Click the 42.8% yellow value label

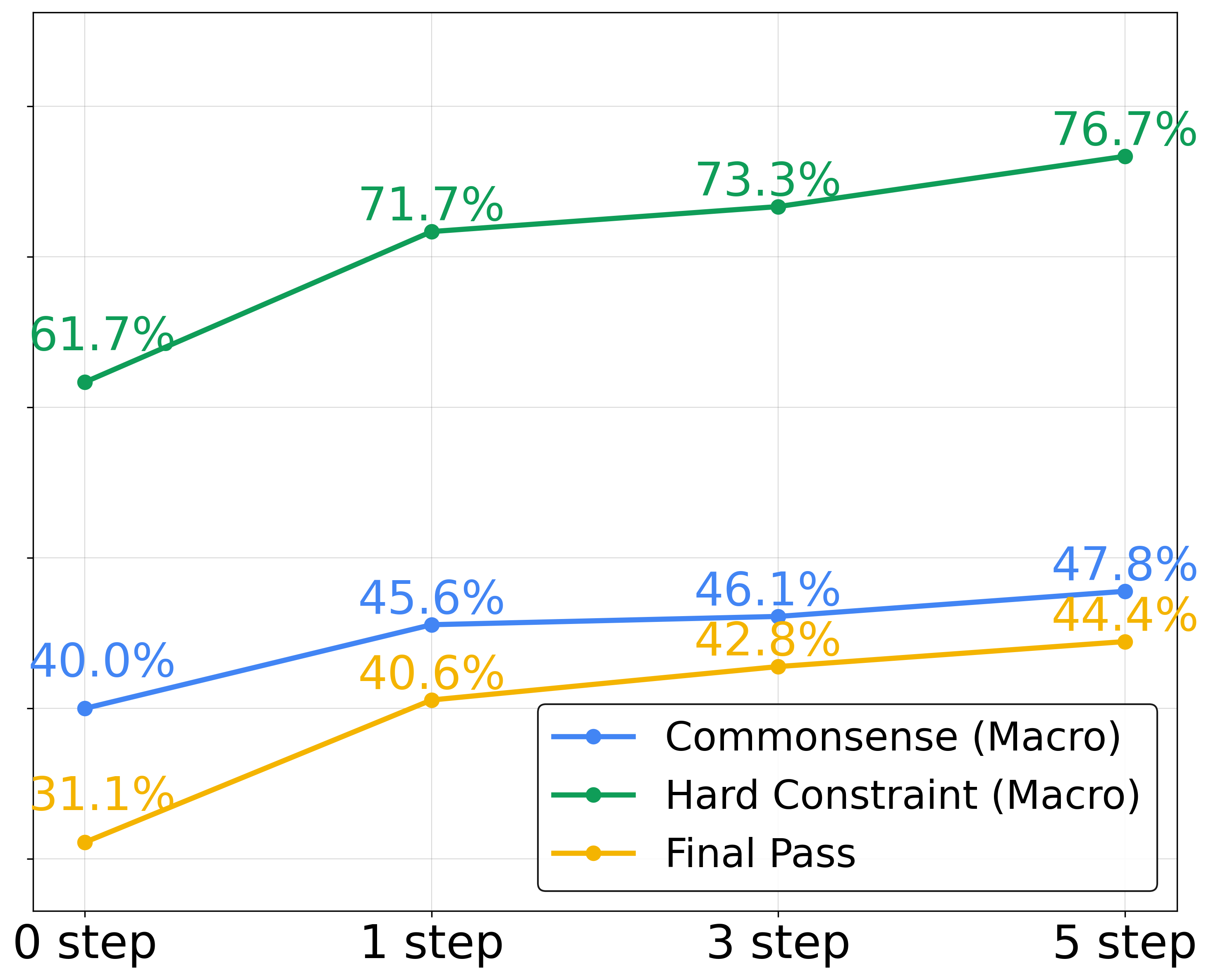[767, 640]
